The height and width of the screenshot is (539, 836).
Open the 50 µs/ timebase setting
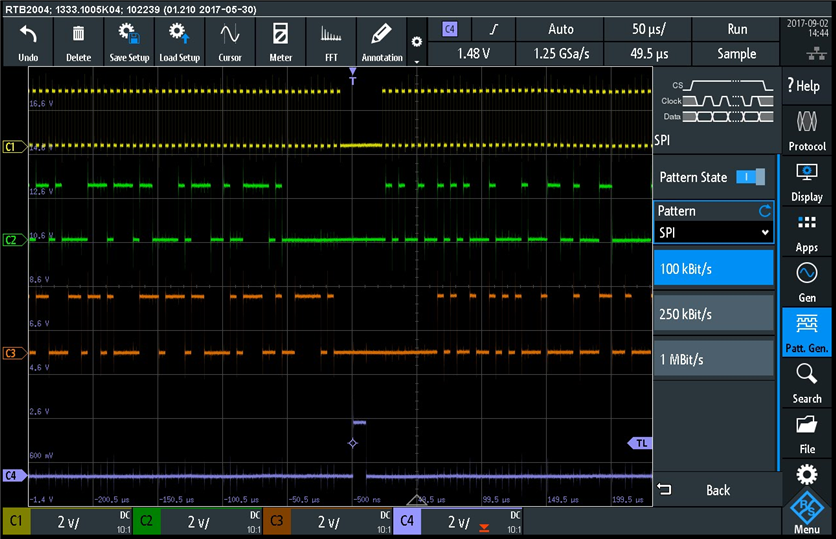coord(649,29)
